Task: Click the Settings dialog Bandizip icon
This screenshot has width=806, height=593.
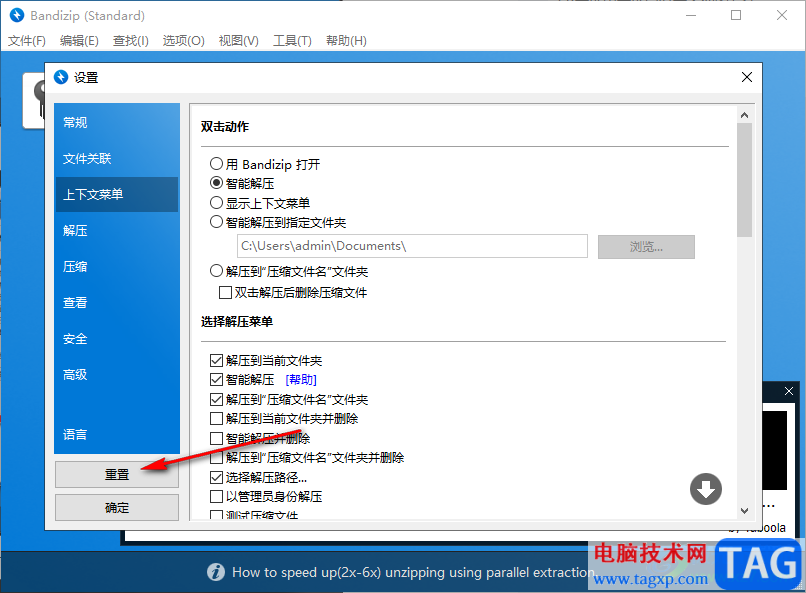Action: [61, 77]
